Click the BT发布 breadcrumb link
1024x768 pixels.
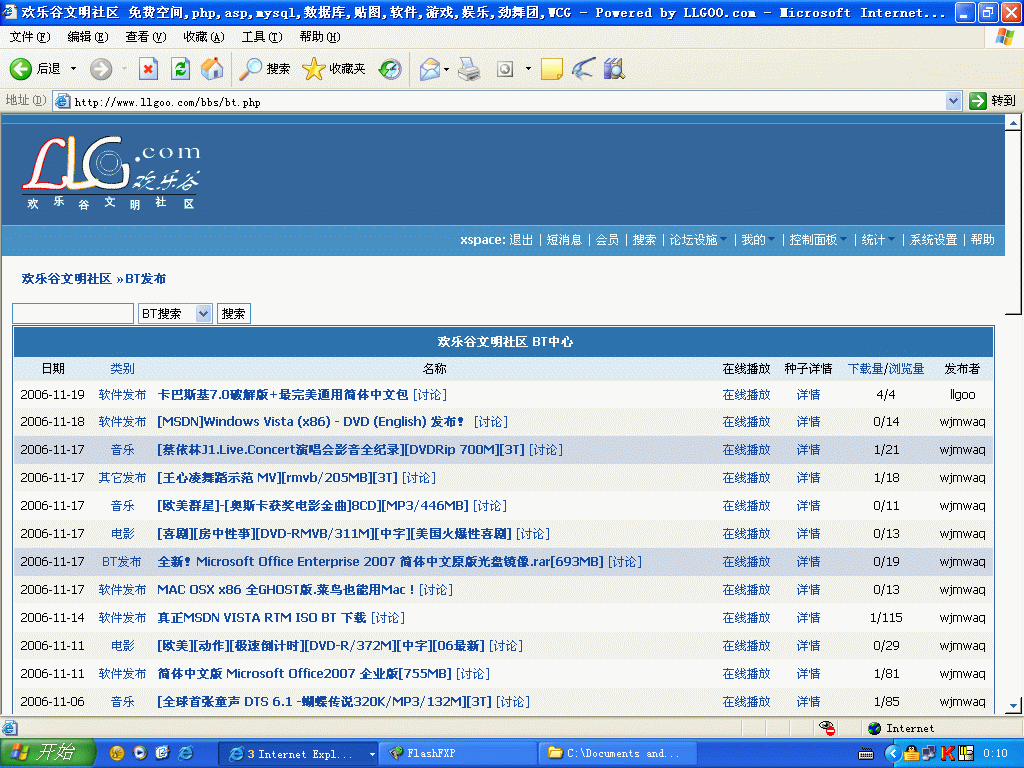(146, 279)
